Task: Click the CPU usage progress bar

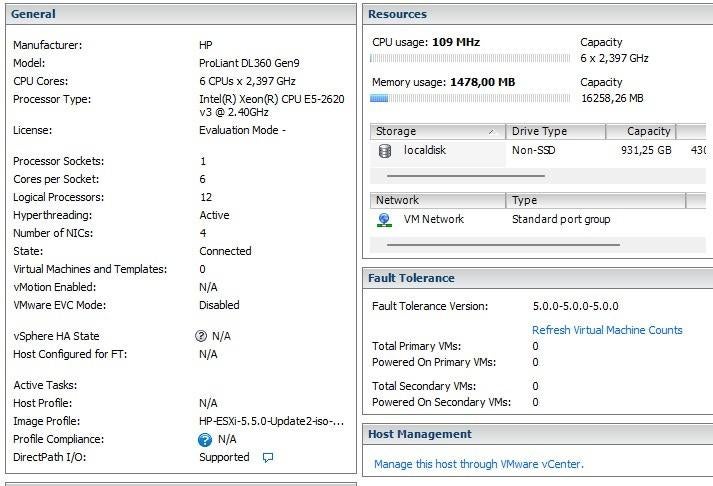Action: pos(470,58)
